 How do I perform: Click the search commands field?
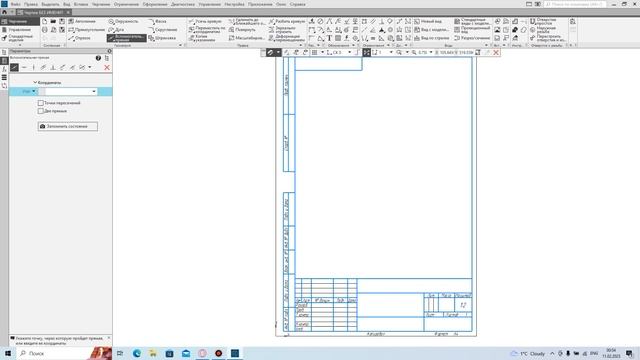(x=575, y=4)
